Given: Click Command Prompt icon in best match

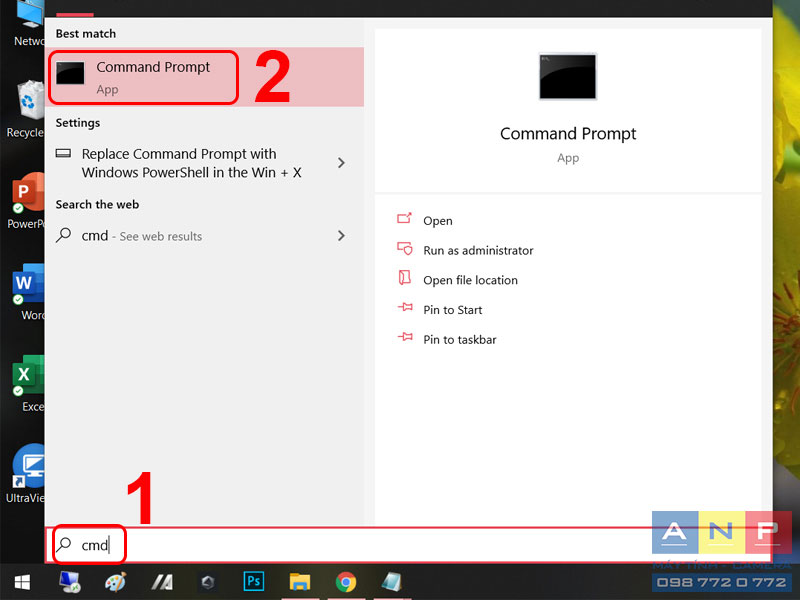Looking at the screenshot, I should click(70, 73).
